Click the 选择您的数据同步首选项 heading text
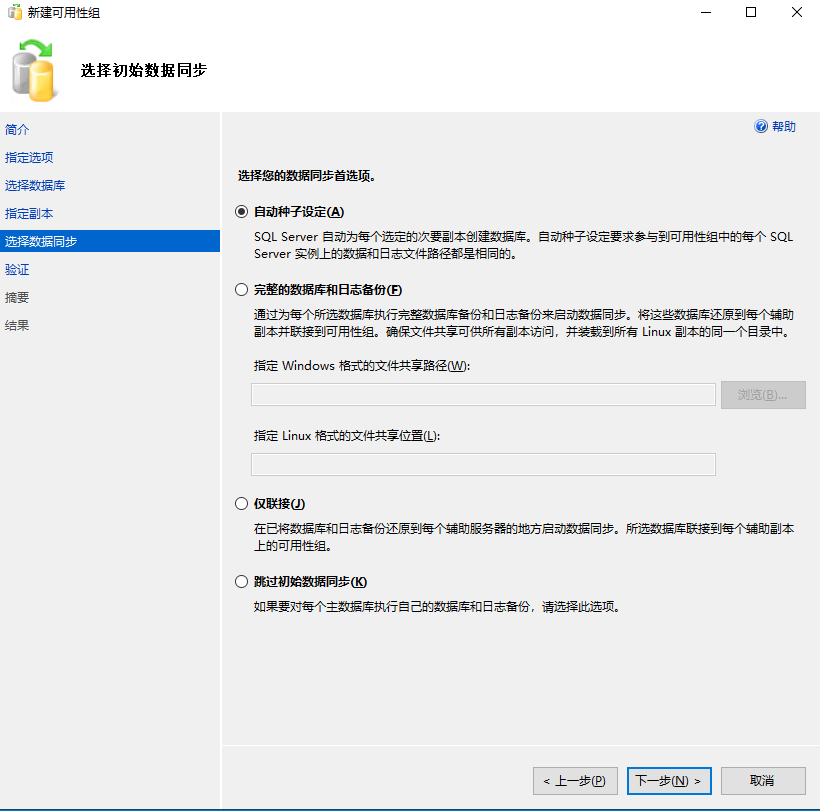The image size is (820, 811). [306, 176]
